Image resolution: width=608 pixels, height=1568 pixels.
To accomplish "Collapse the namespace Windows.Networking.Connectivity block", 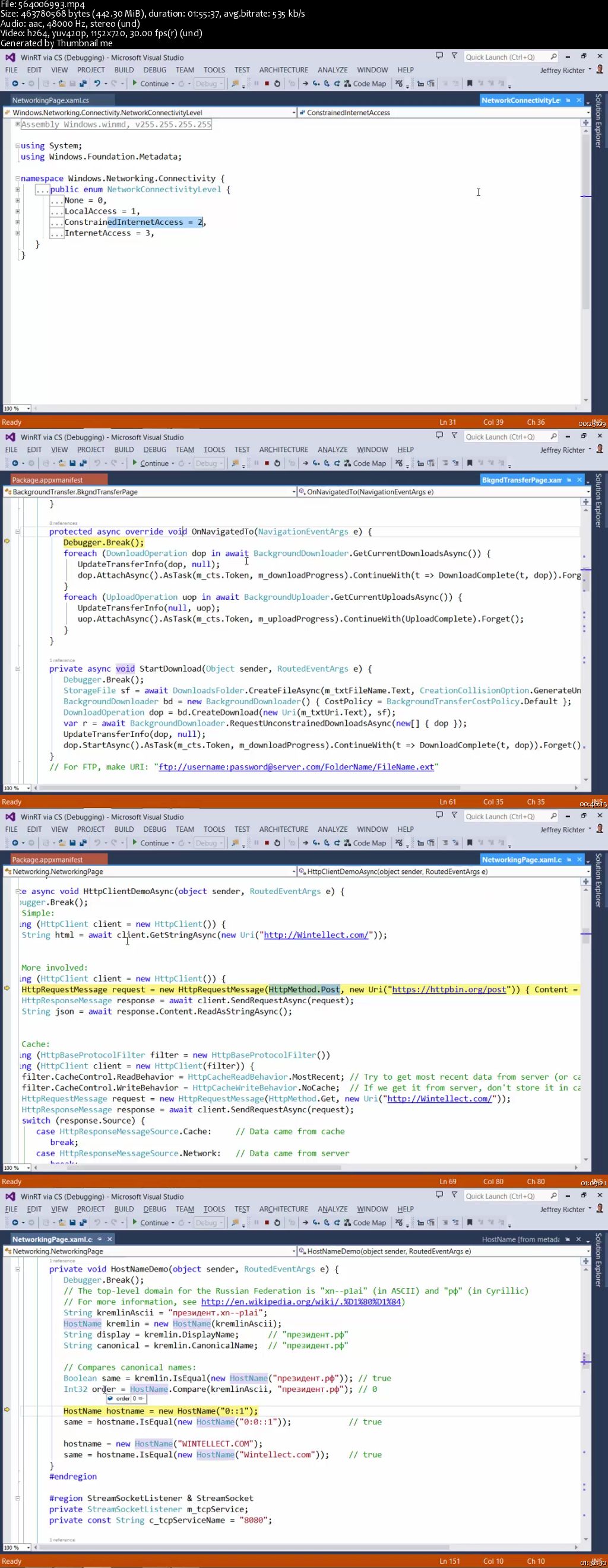I will tap(18, 179).
